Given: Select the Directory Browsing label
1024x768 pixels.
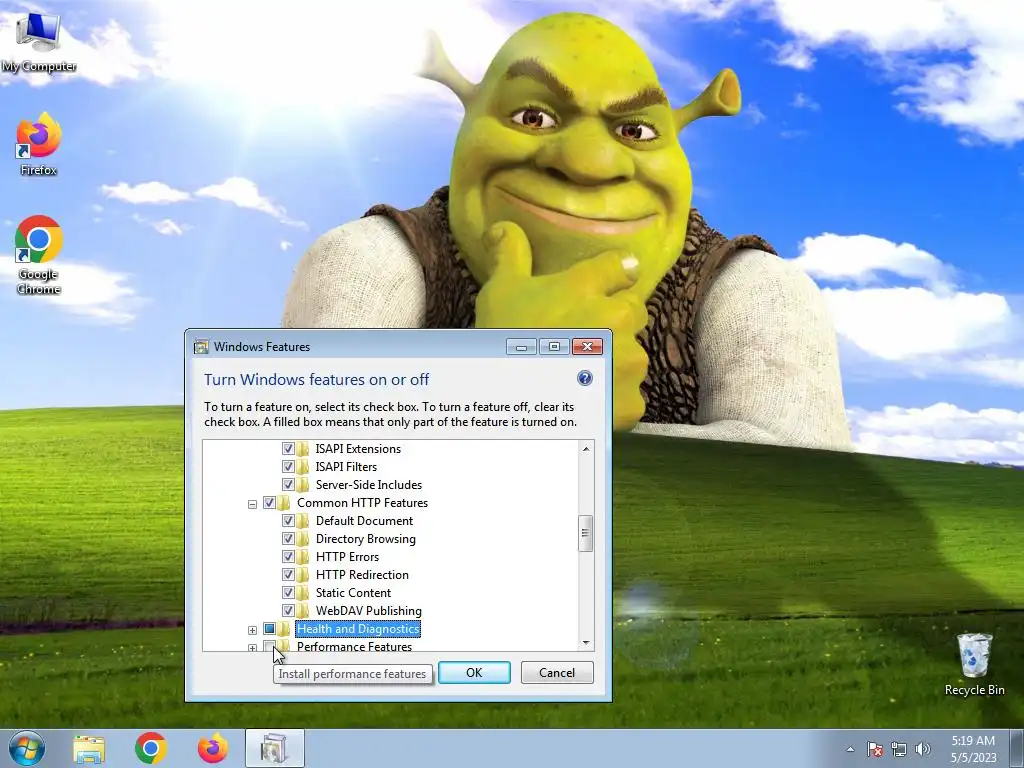Looking at the screenshot, I should (x=366, y=539).
